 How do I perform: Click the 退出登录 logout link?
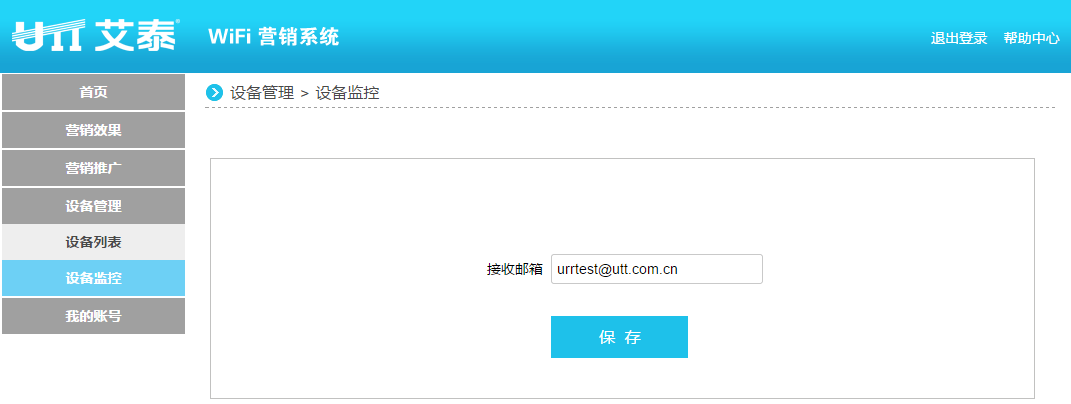[x=959, y=38]
